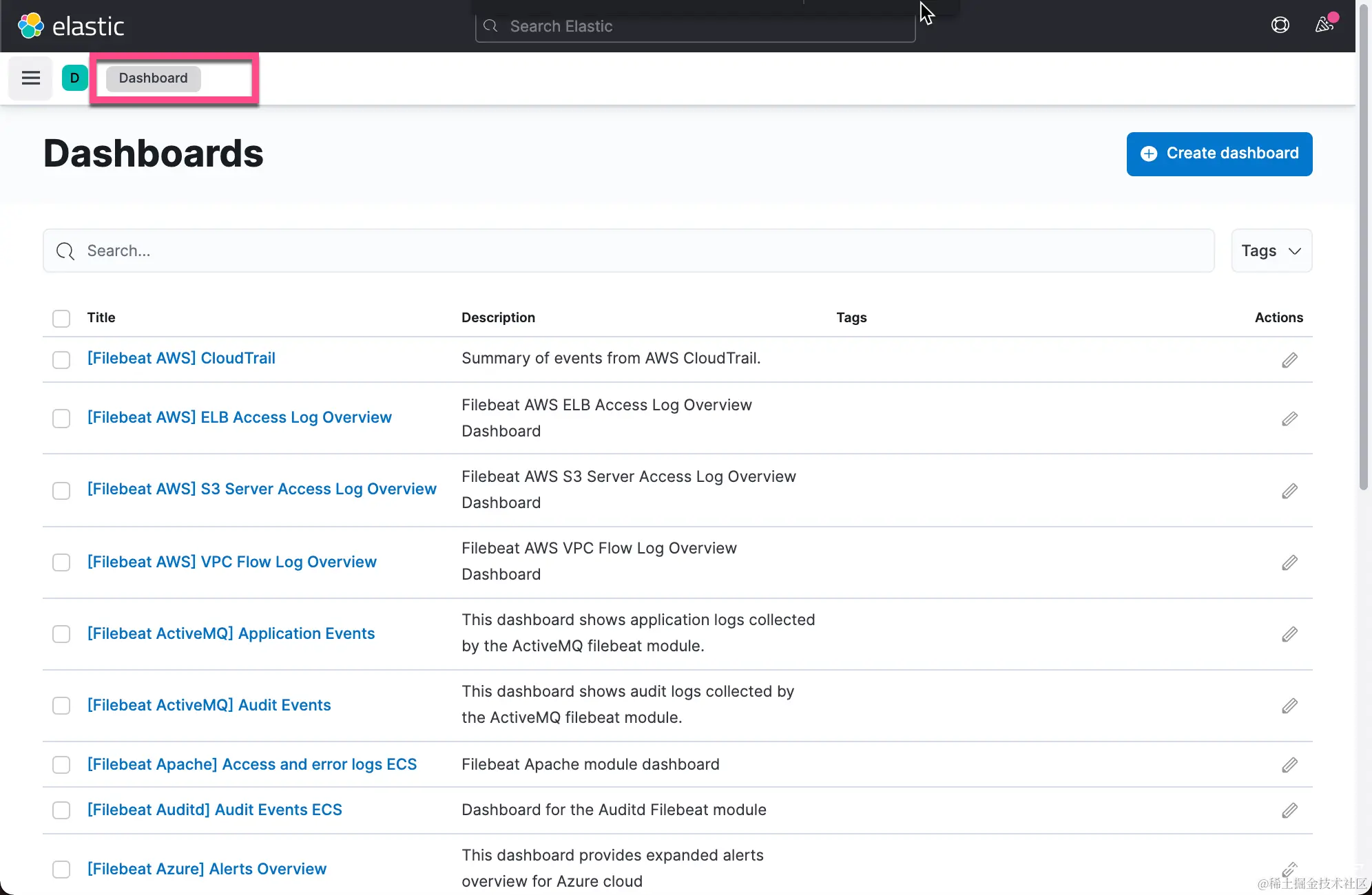Click the green D space avatar
The height and width of the screenshot is (895, 1372).
(74, 78)
